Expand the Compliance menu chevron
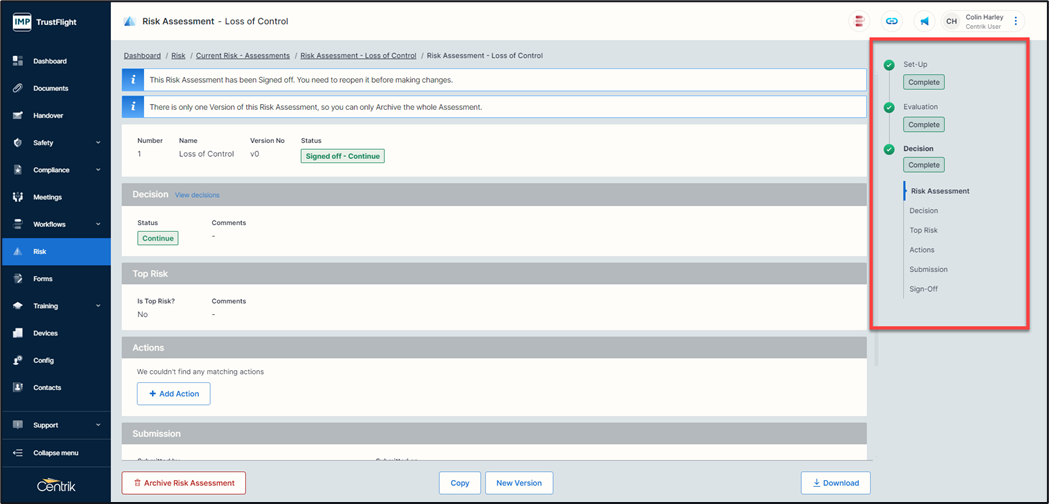This screenshot has height=504, width=1049. [98, 170]
